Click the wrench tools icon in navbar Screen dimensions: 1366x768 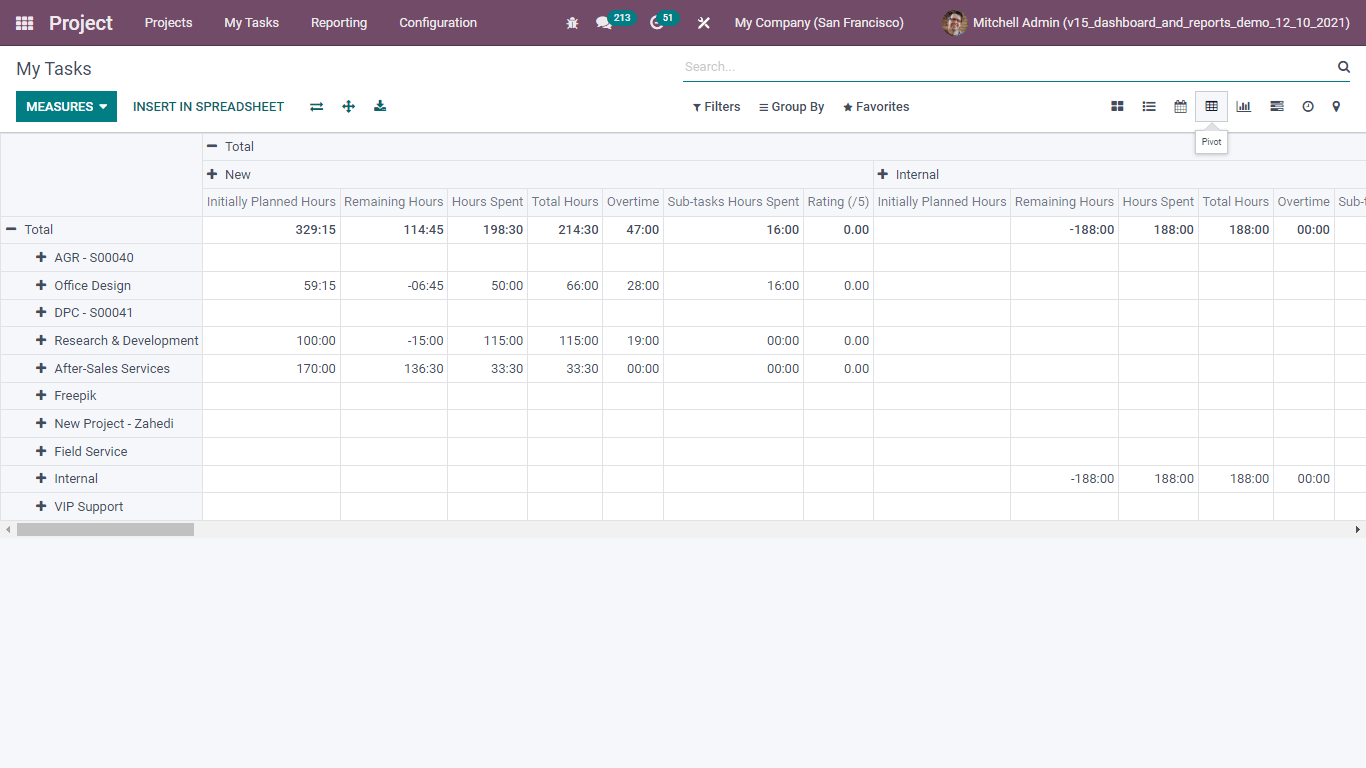pyautogui.click(x=704, y=23)
